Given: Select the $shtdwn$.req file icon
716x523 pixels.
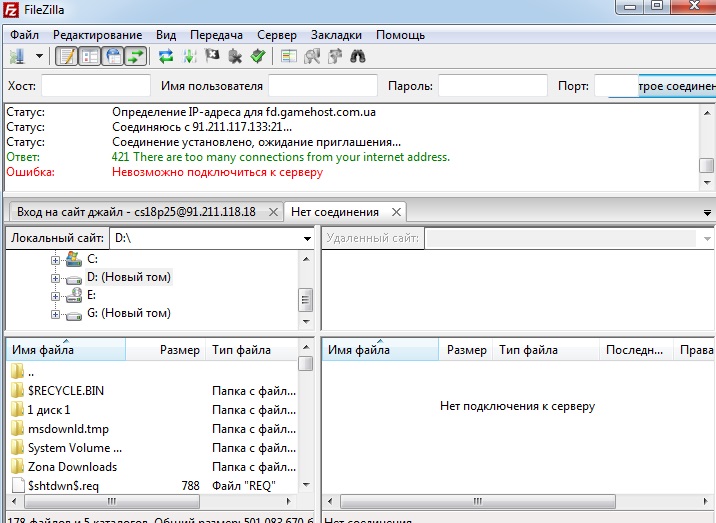Looking at the screenshot, I should coord(17,486).
